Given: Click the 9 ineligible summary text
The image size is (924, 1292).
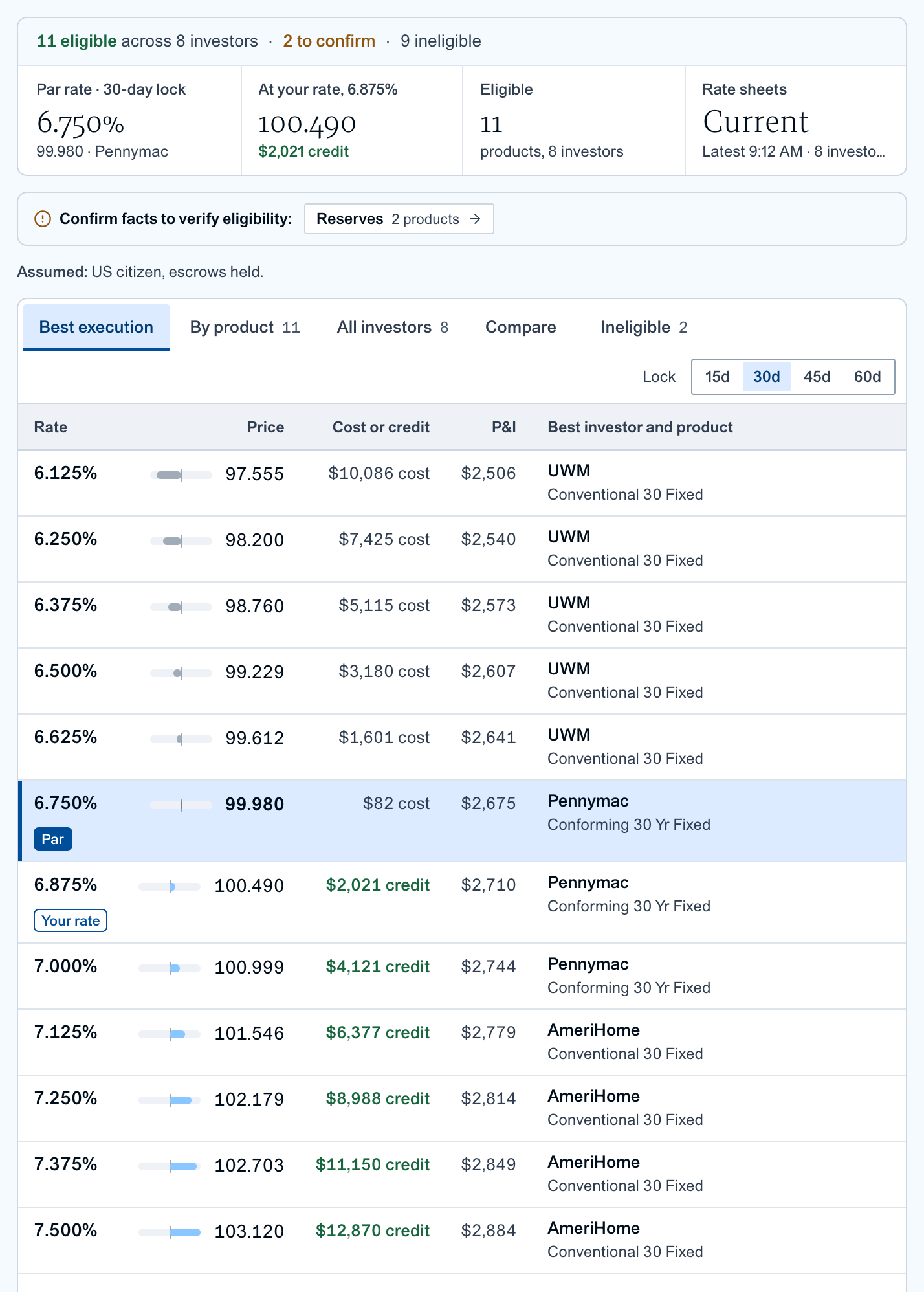Looking at the screenshot, I should (x=441, y=41).
